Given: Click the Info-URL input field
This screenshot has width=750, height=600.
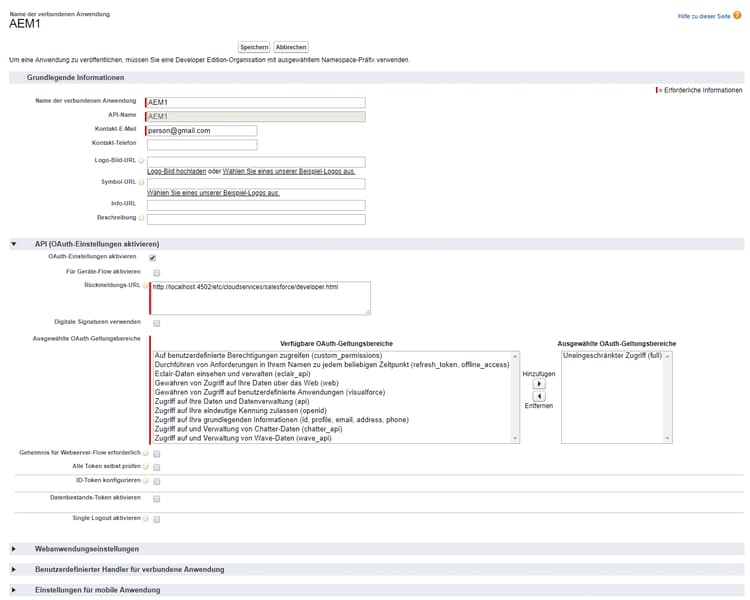Looking at the screenshot, I should pos(256,205).
